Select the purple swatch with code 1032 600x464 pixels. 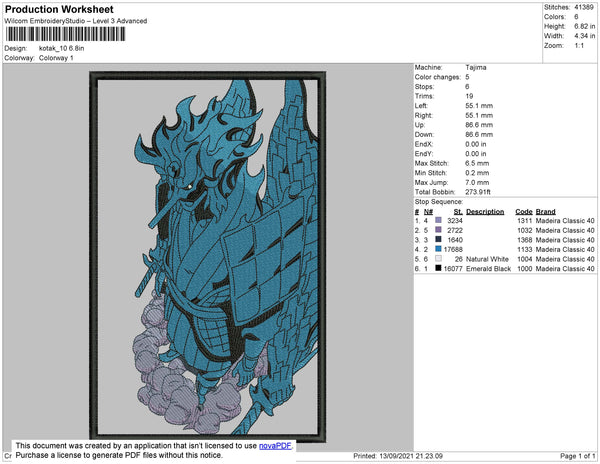click(438, 230)
